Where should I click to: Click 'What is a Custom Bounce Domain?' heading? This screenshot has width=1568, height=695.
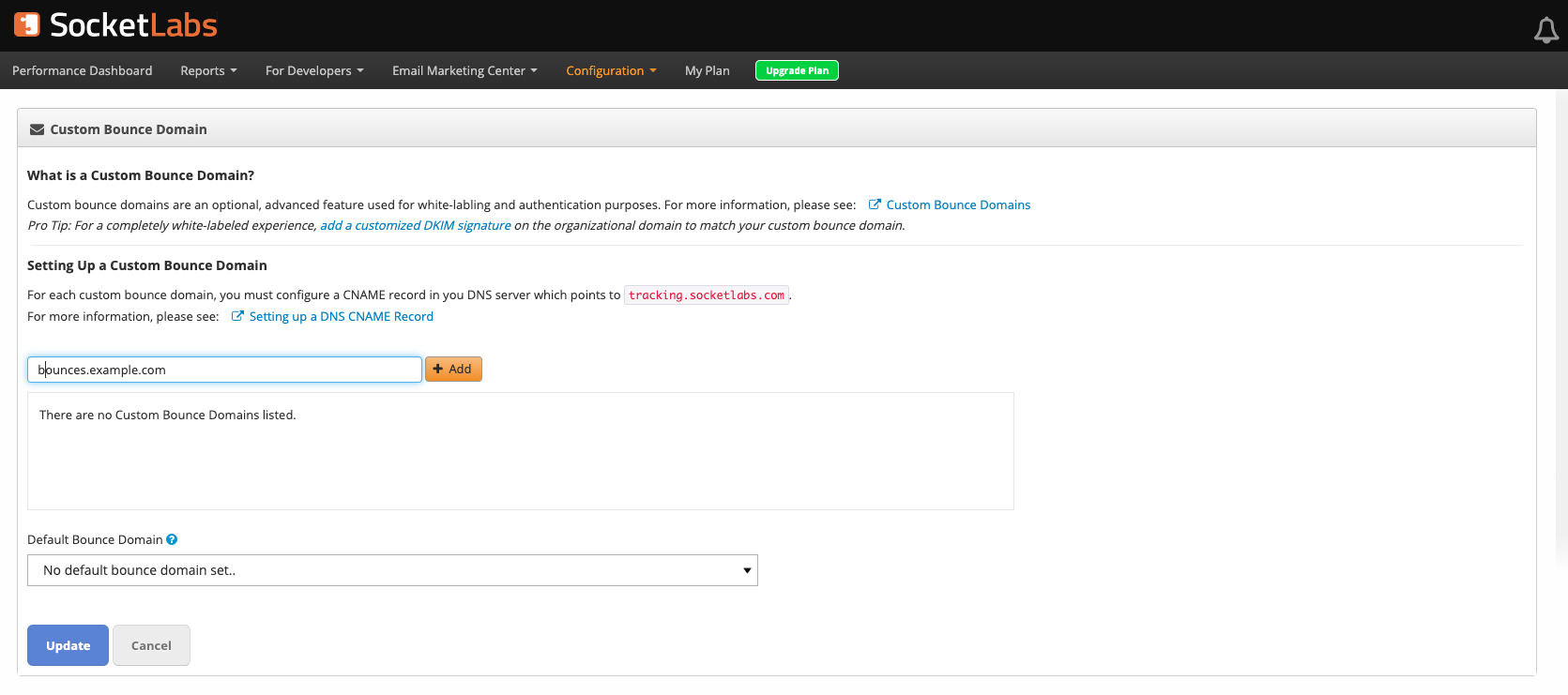pos(141,175)
